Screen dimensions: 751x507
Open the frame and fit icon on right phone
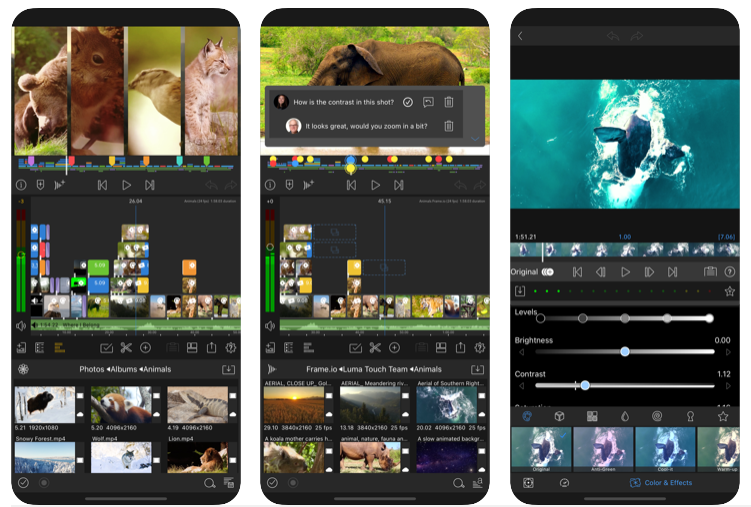528,483
